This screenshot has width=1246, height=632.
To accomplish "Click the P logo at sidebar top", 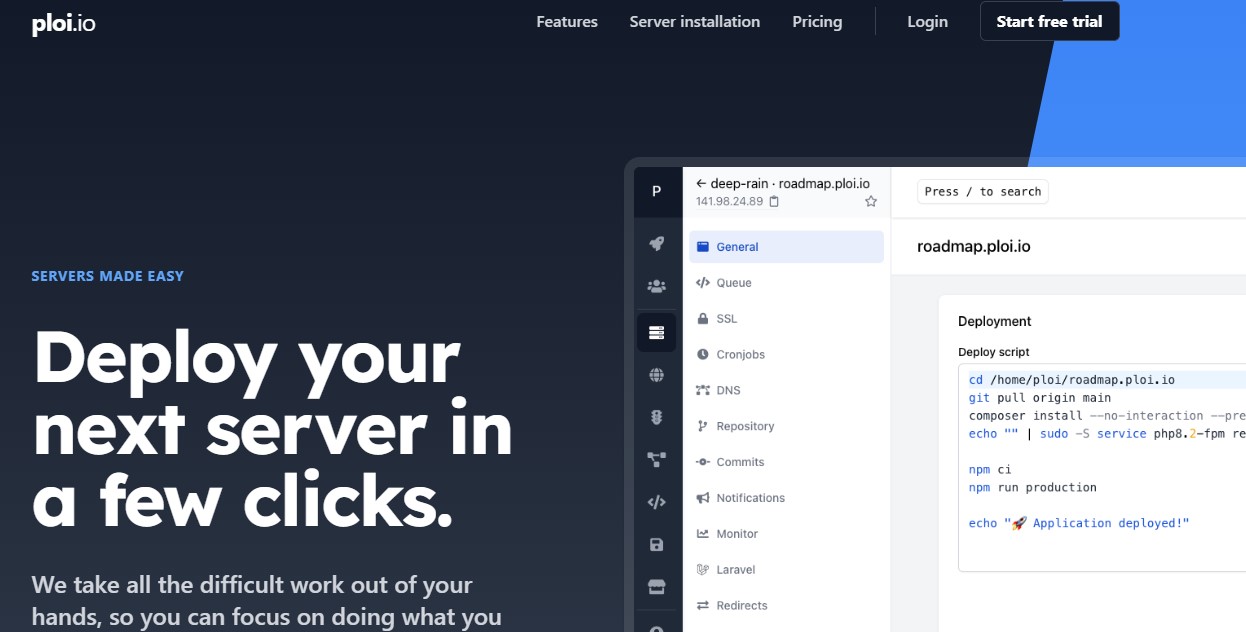I will tap(657, 192).
